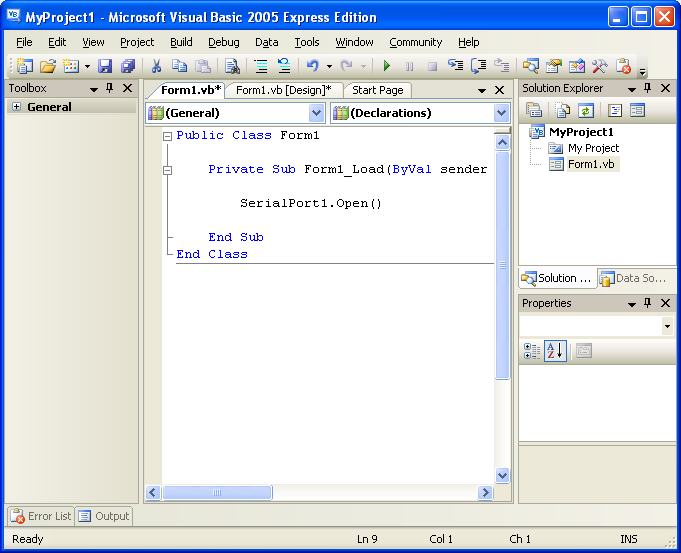This screenshot has width=681, height=553.
Task: Switch to the Start Page tab
Action: pos(377,90)
